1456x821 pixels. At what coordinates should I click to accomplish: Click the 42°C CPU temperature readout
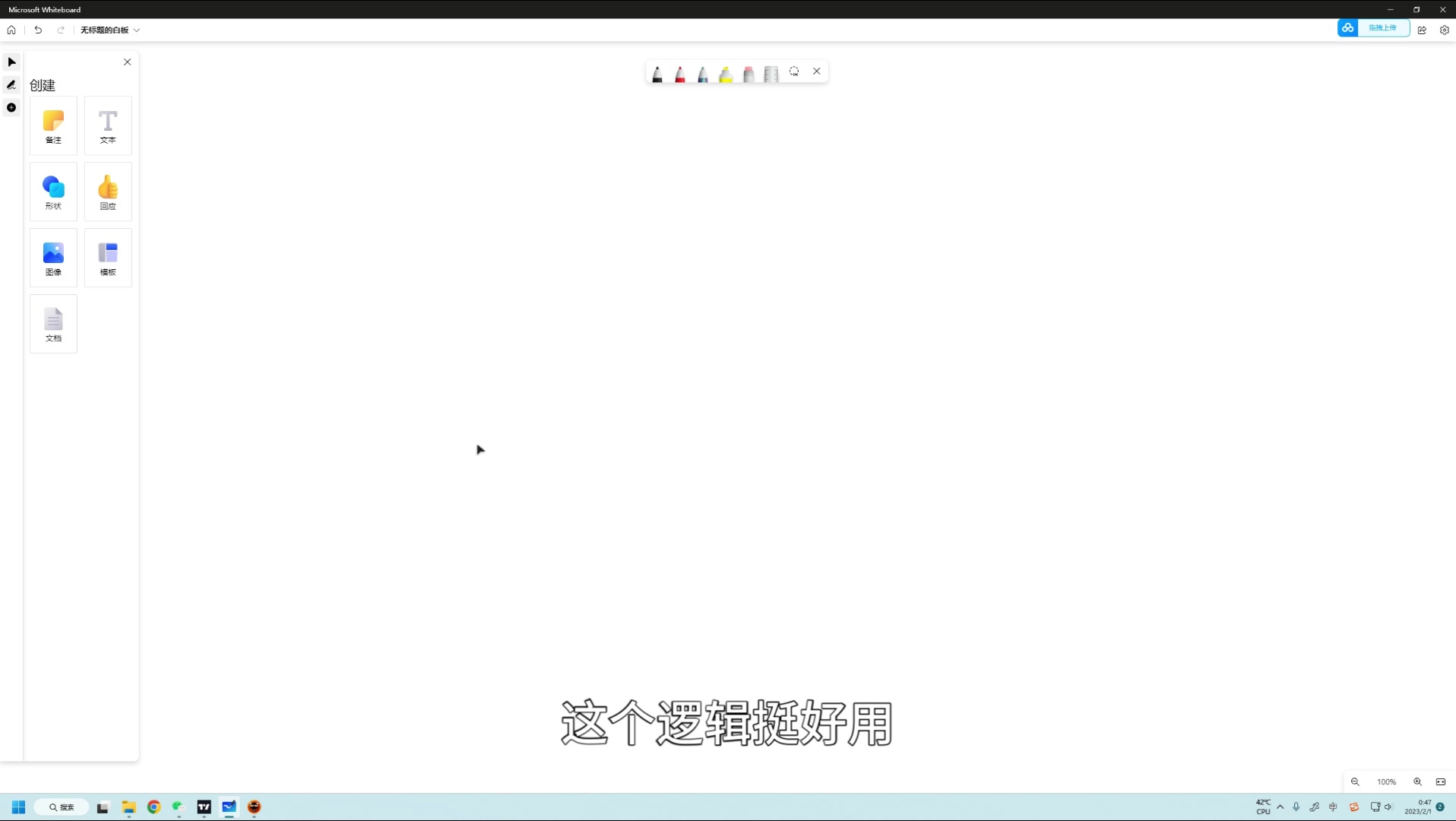tap(1263, 807)
